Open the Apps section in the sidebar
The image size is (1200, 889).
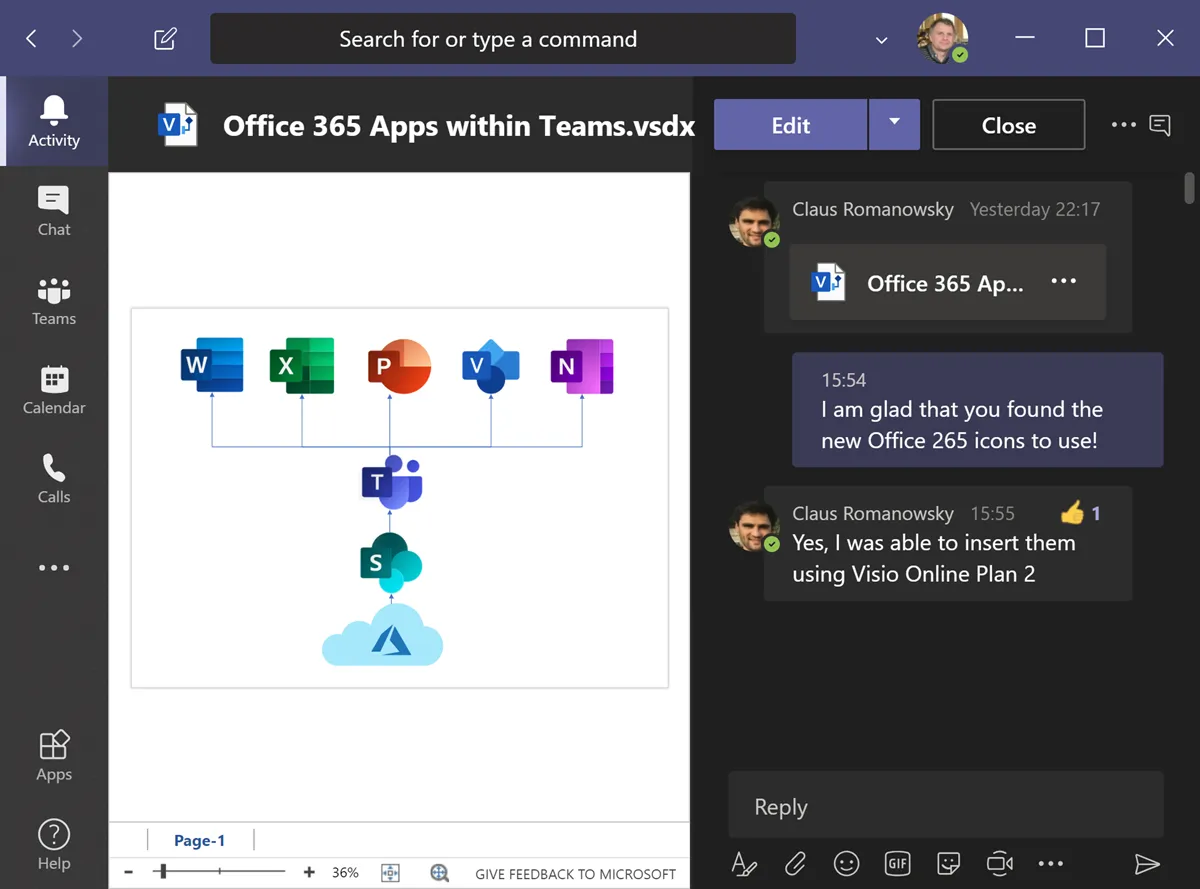pyautogui.click(x=54, y=754)
